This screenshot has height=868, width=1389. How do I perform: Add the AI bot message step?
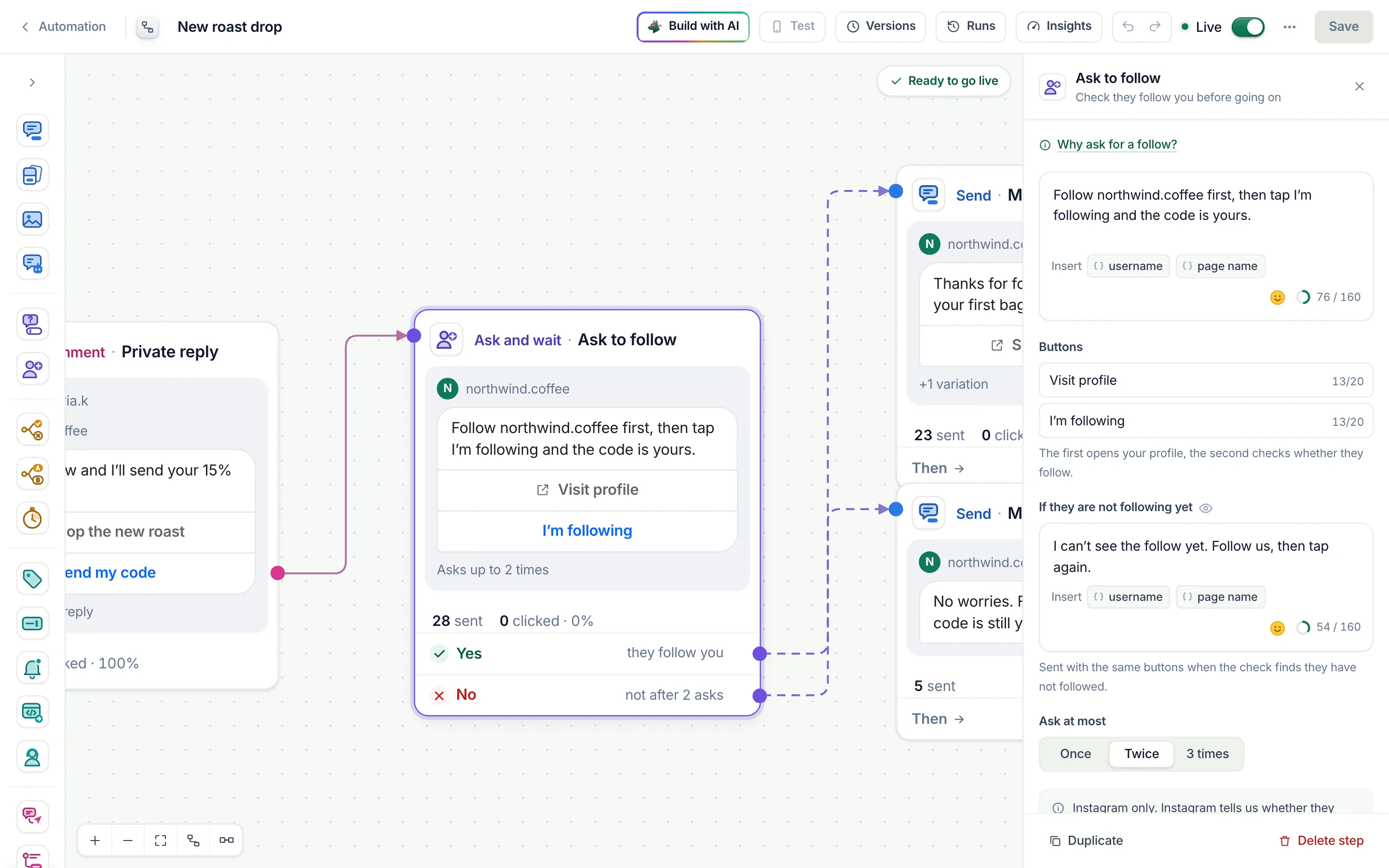32,264
